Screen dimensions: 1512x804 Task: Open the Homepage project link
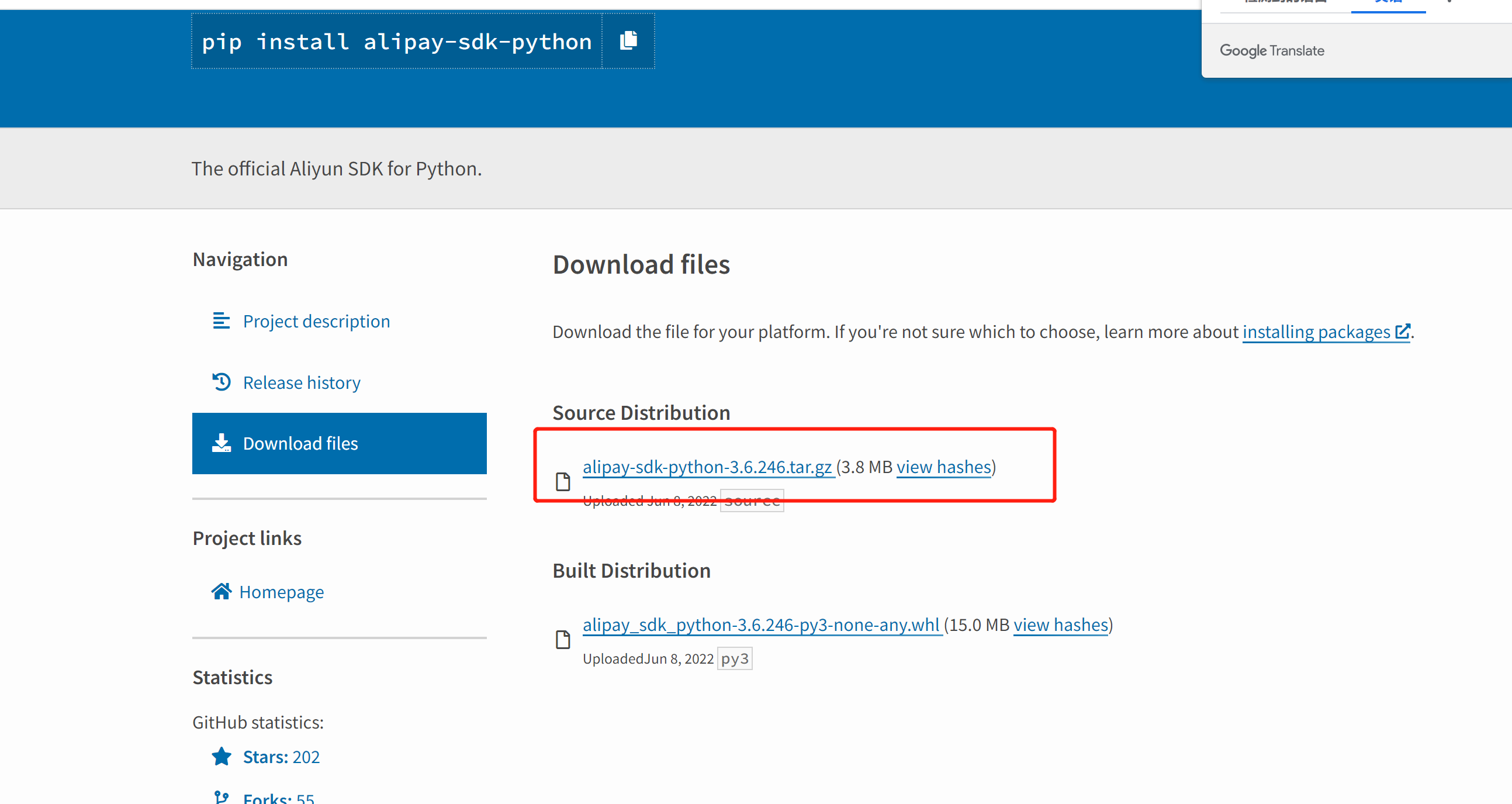pyautogui.click(x=281, y=592)
